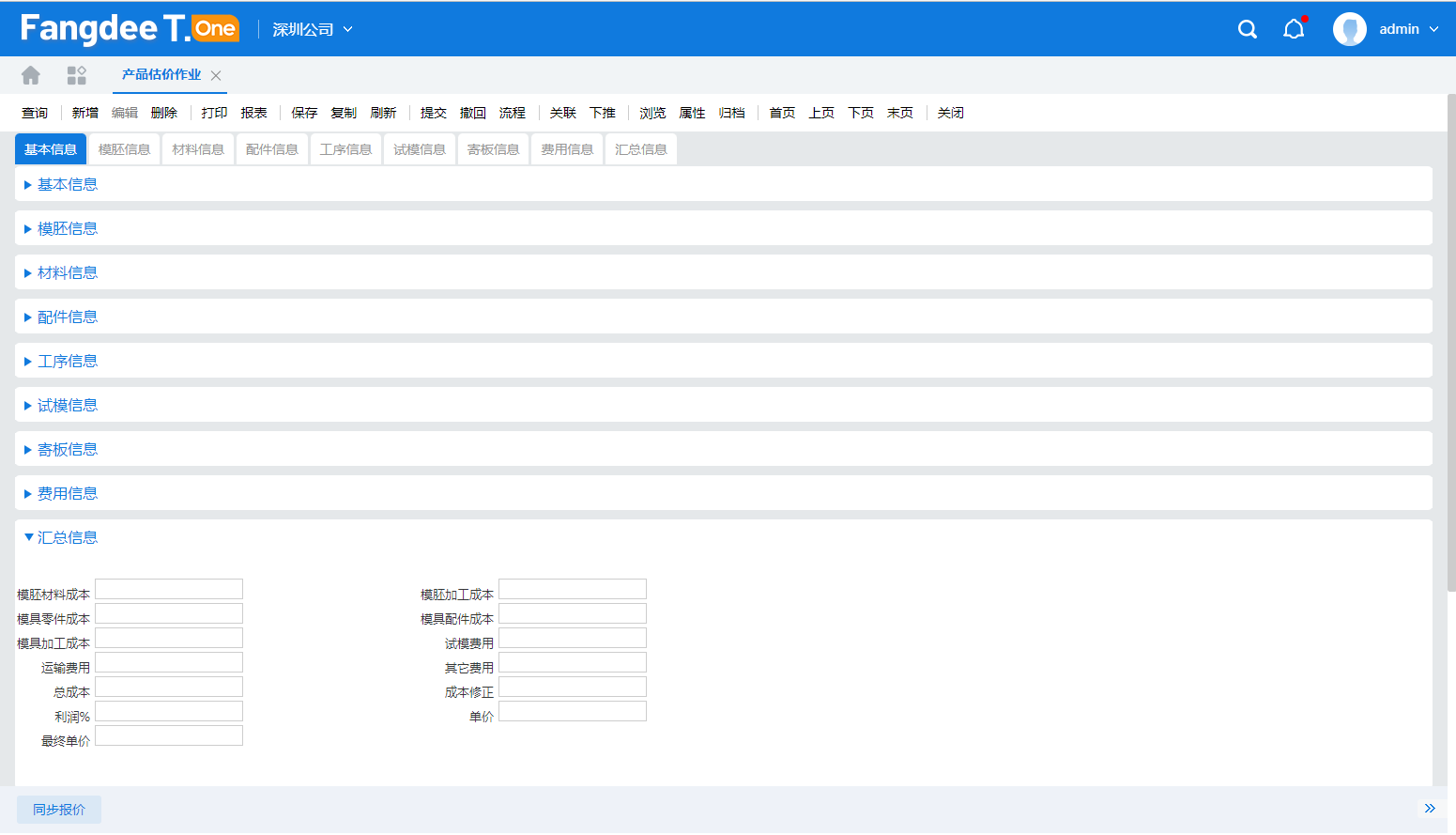The height and width of the screenshot is (835, 1456).
Task: Open the admin account dropdown arrow
Action: [1433, 29]
